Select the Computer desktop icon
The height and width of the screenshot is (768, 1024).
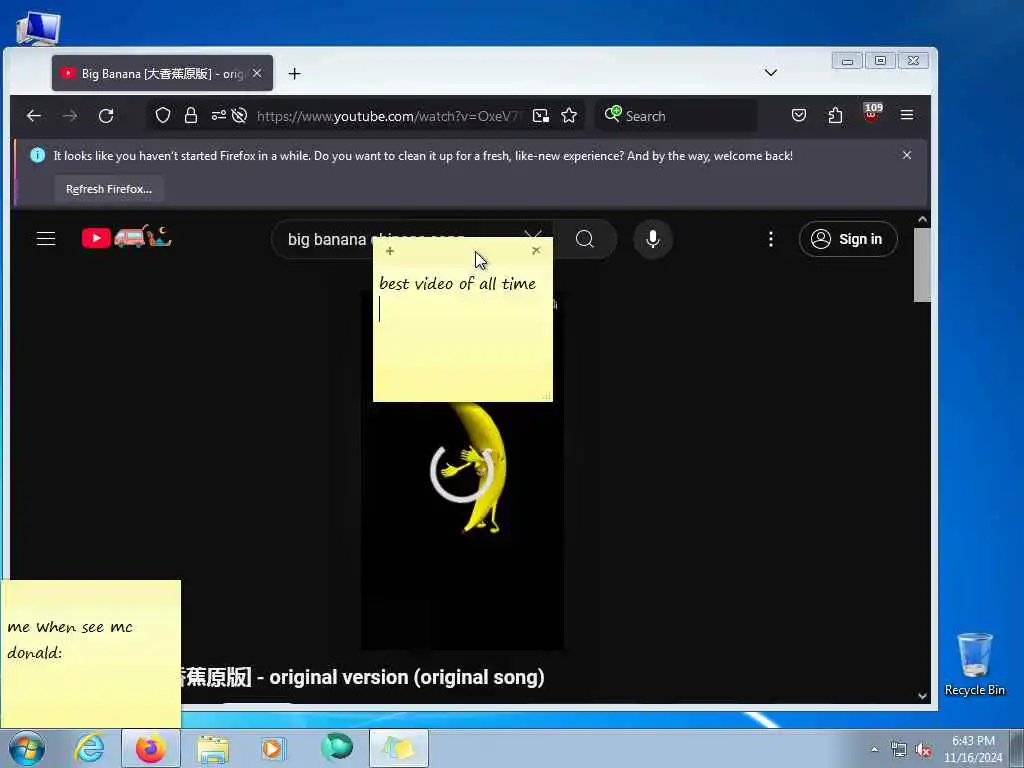coord(38,27)
